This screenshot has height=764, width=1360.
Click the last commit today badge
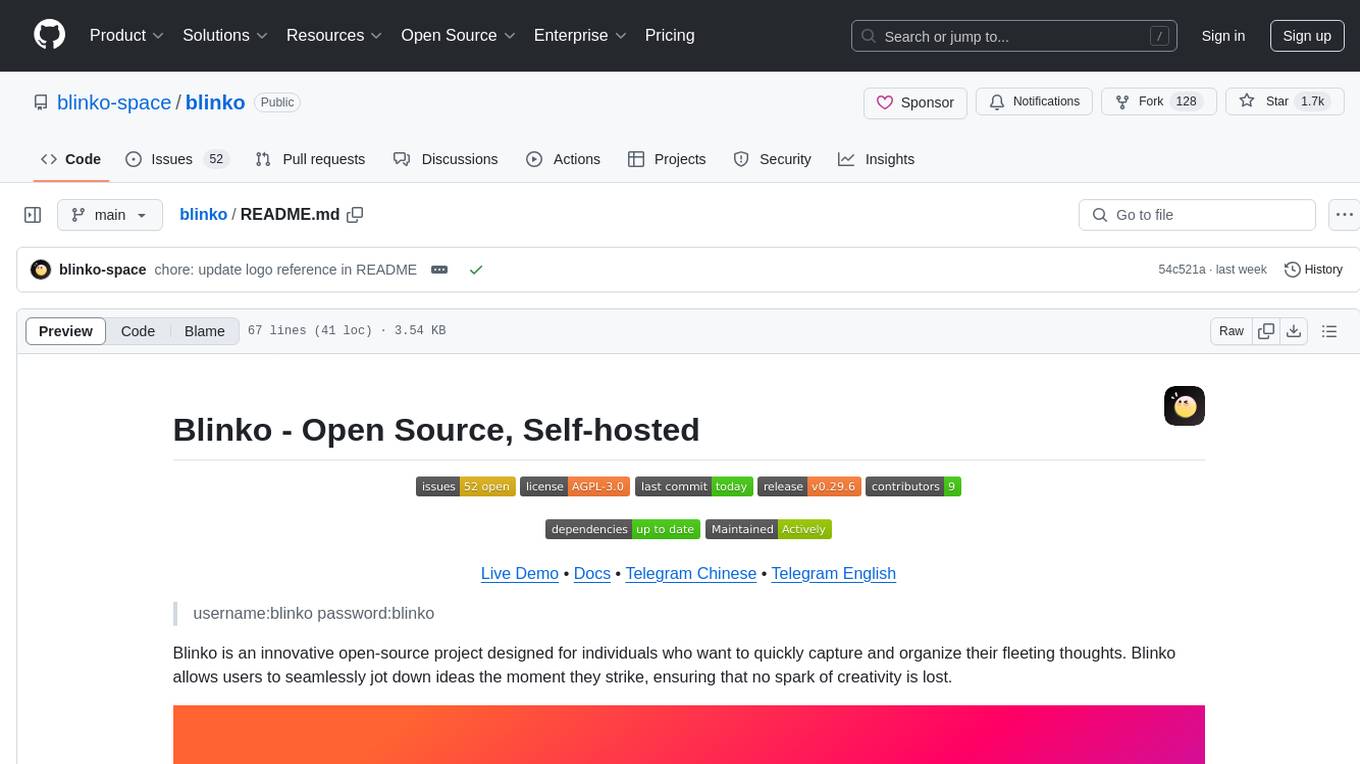[x=694, y=487]
